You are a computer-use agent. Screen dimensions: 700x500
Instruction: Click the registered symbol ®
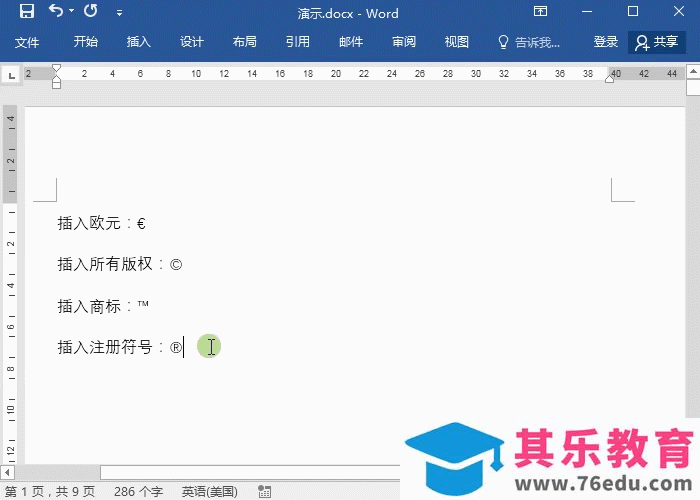click(175, 347)
